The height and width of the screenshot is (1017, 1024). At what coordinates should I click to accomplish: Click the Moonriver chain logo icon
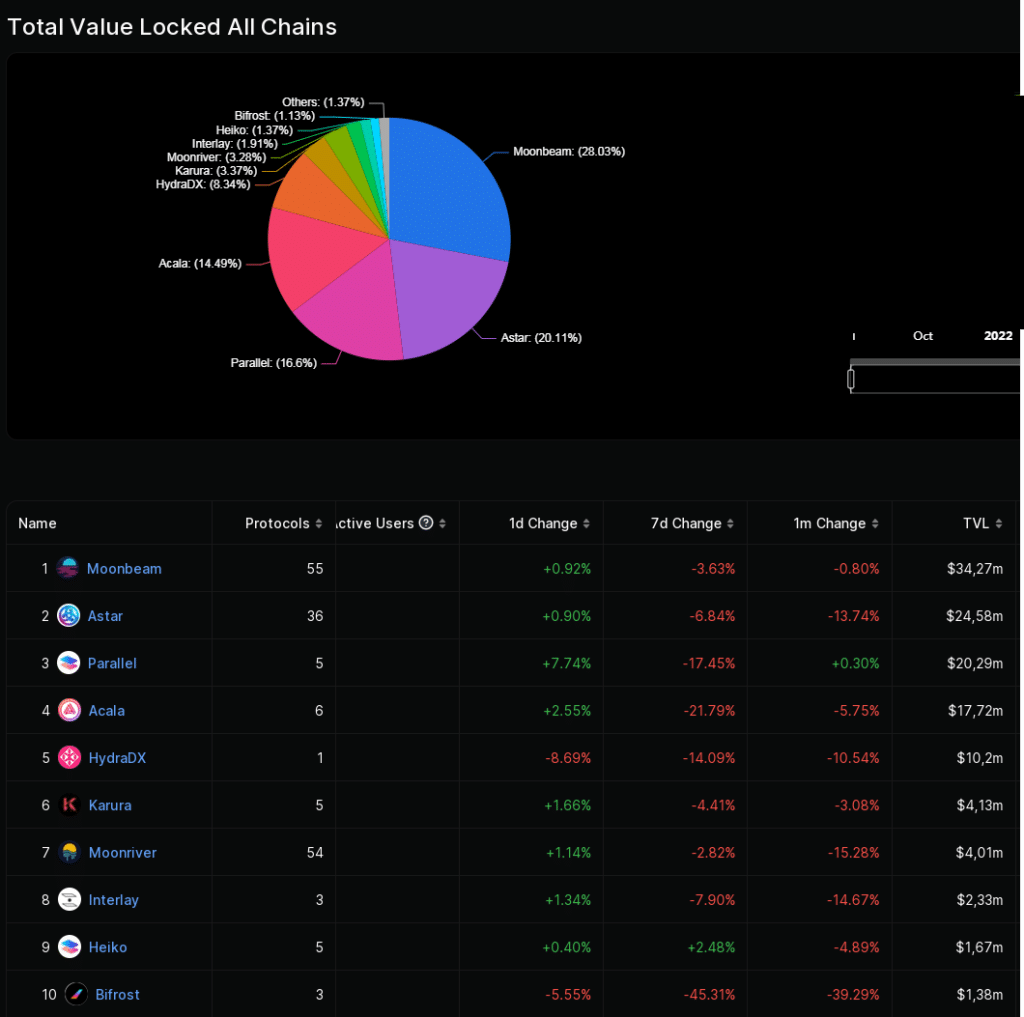tap(69, 852)
